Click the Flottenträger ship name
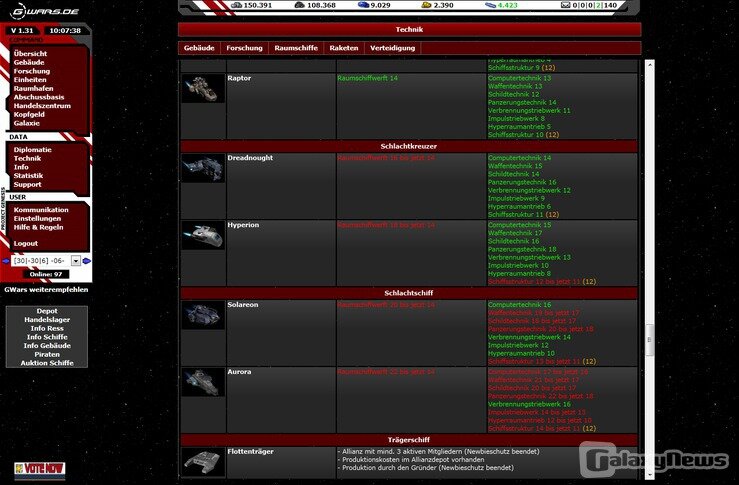 [x=250, y=452]
